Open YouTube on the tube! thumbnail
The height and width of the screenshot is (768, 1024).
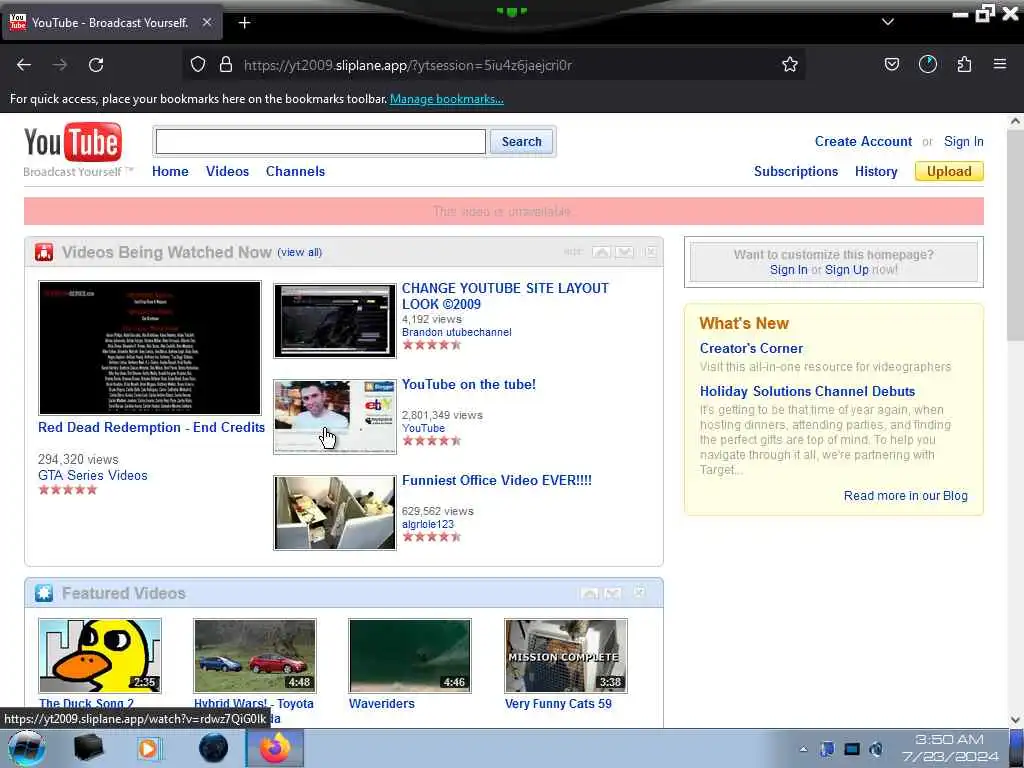coord(334,417)
